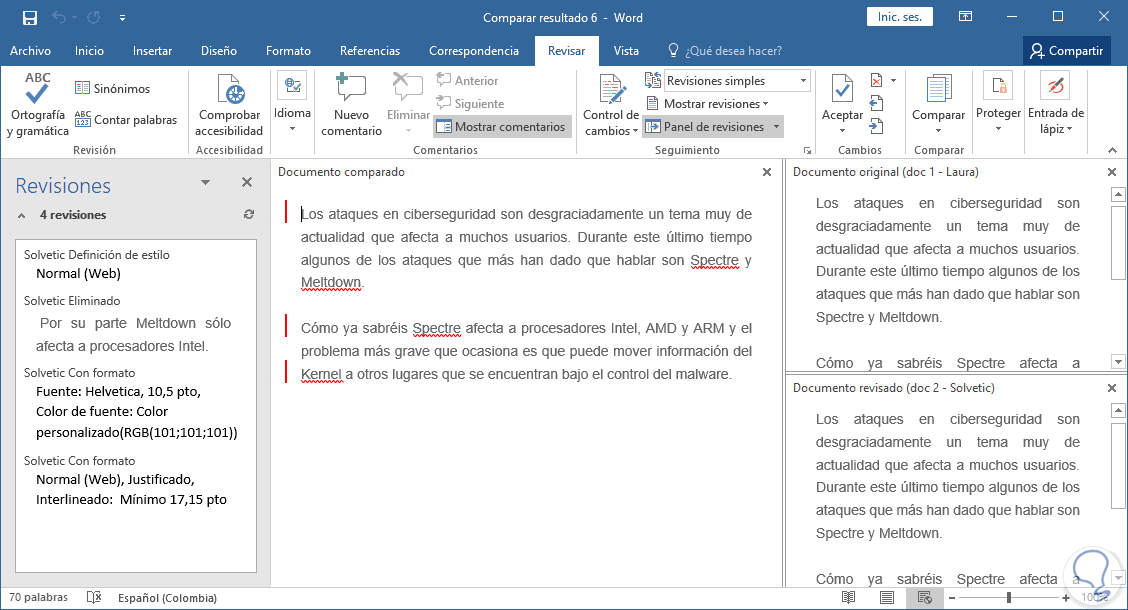Close the Revisiones pane

pyautogui.click(x=247, y=183)
